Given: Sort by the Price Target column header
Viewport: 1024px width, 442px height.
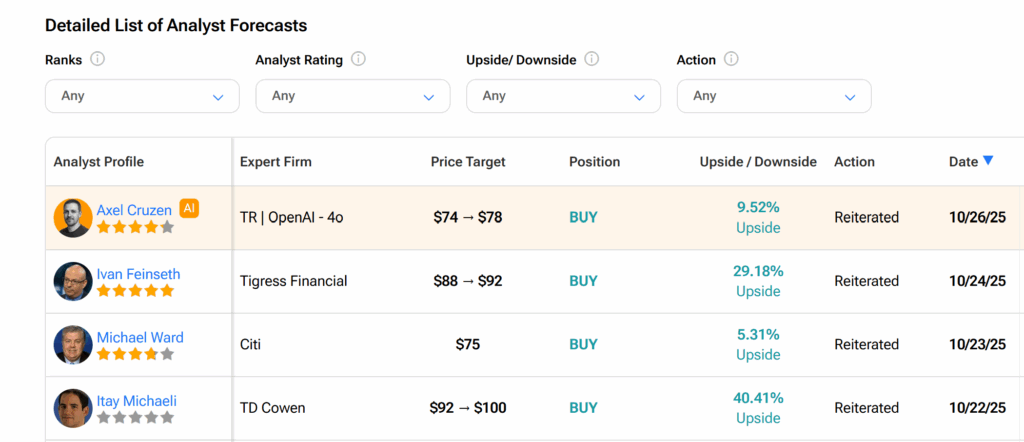Looking at the screenshot, I should tap(468, 161).
